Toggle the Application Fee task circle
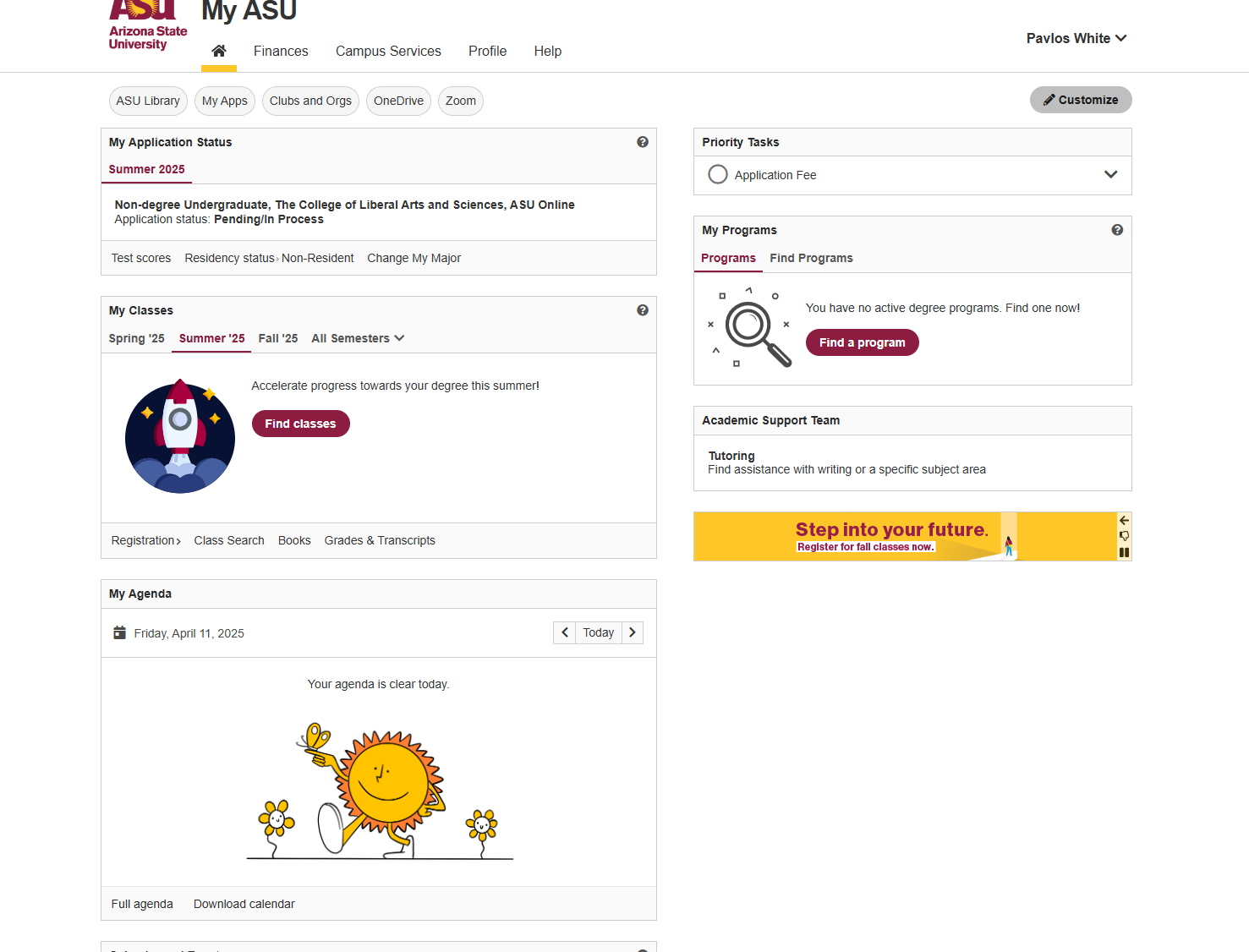 (x=718, y=174)
